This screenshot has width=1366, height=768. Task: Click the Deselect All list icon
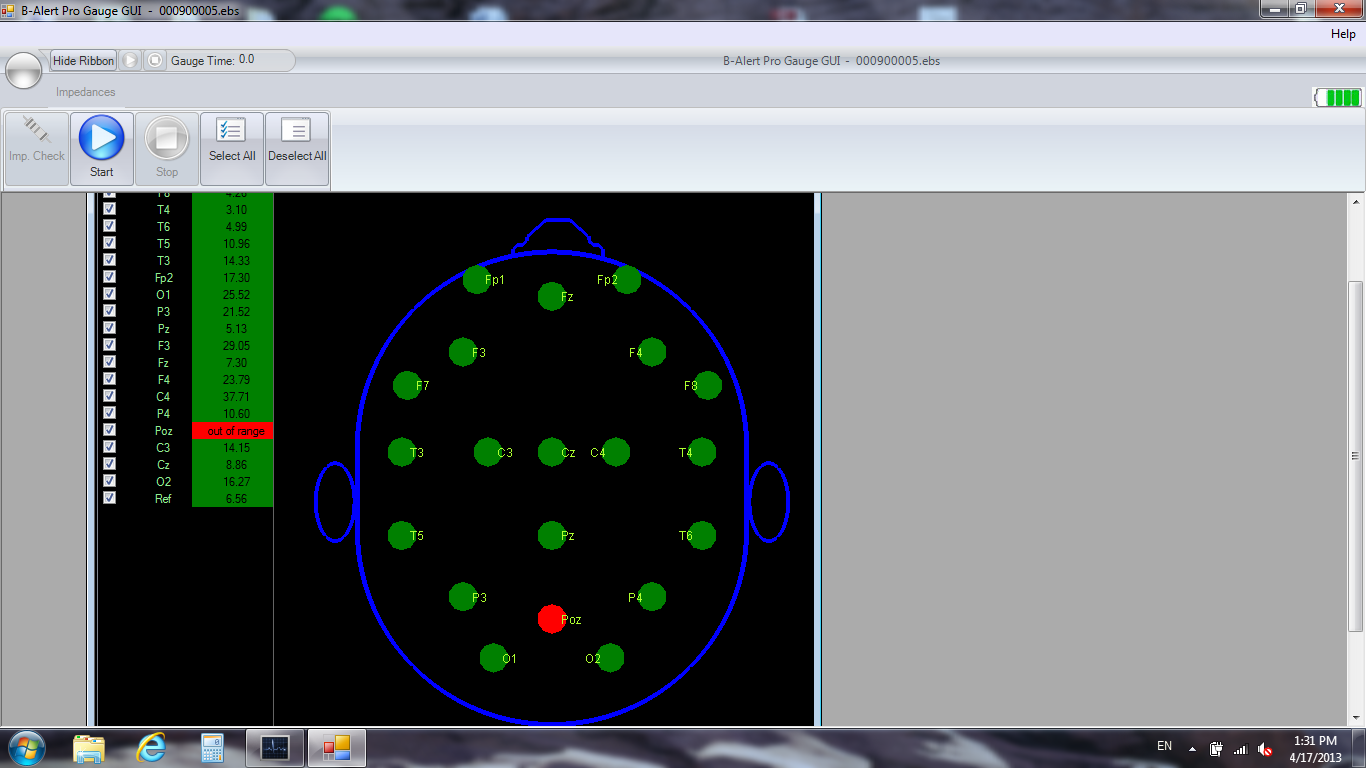[297, 131]
